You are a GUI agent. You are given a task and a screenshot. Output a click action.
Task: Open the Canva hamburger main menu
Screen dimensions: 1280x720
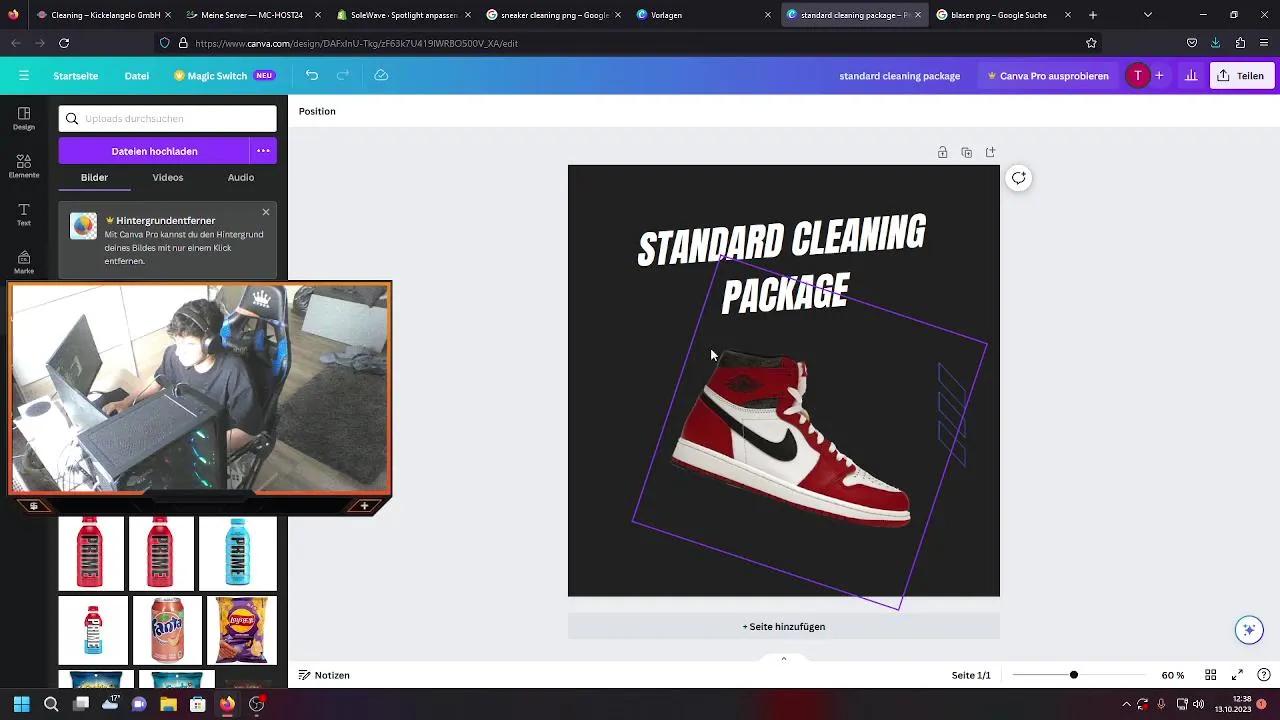click(24, 75)
